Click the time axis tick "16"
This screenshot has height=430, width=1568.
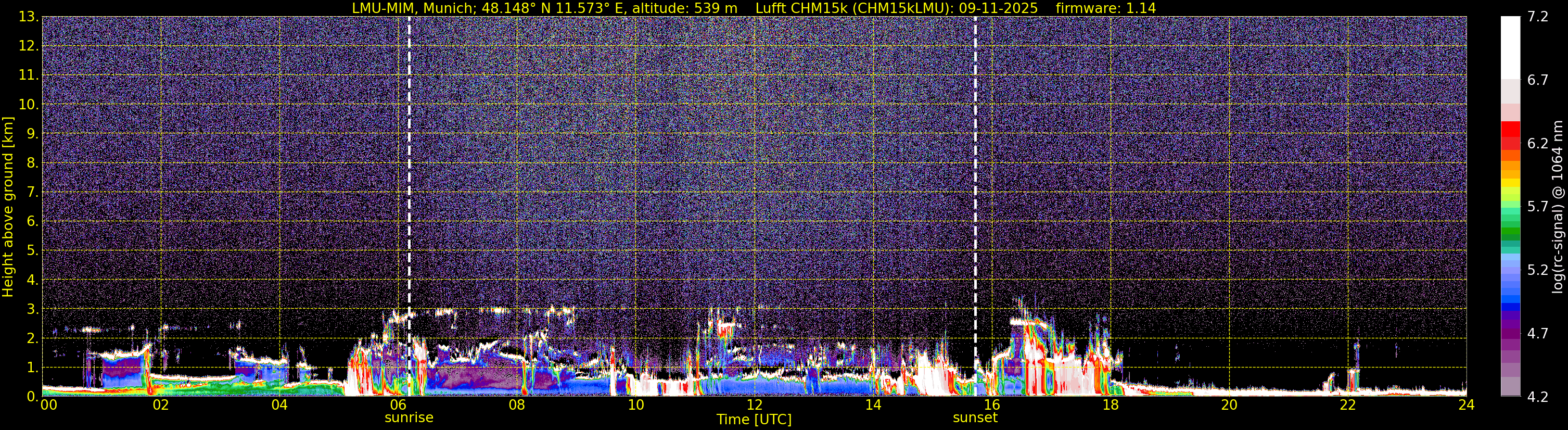point(991,405)
